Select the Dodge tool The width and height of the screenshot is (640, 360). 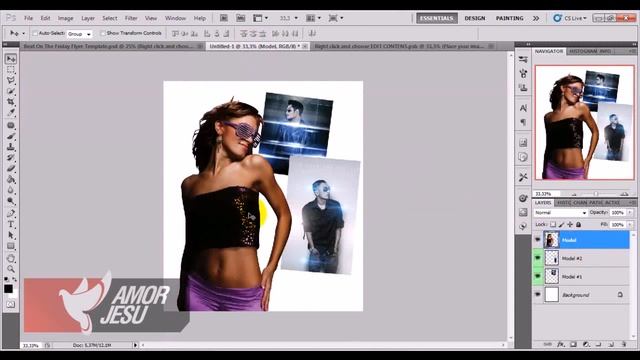pyautogui.click(x=11, y=201)
